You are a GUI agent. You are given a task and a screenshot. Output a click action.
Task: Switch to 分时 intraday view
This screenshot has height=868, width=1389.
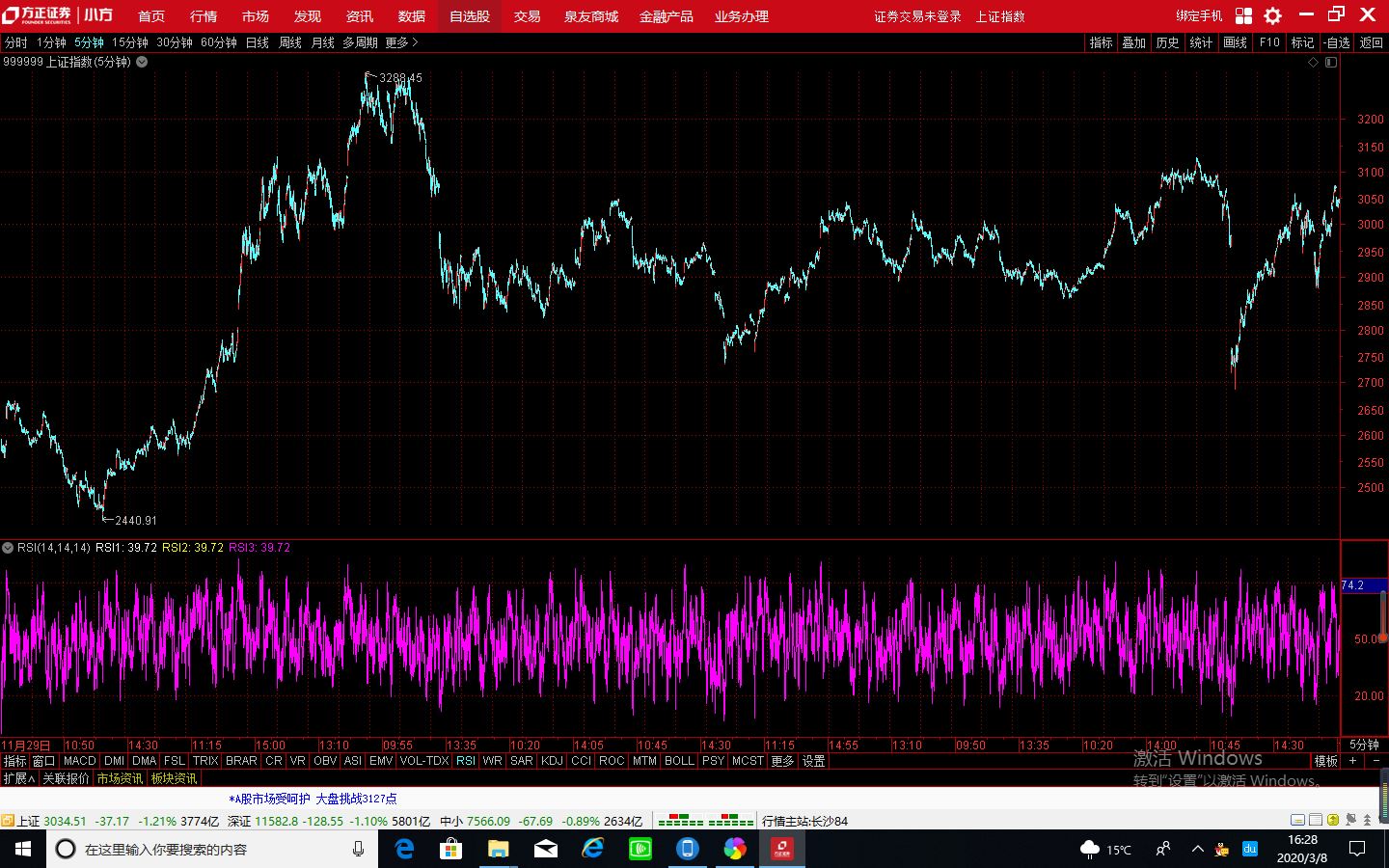tap(16, 42)
